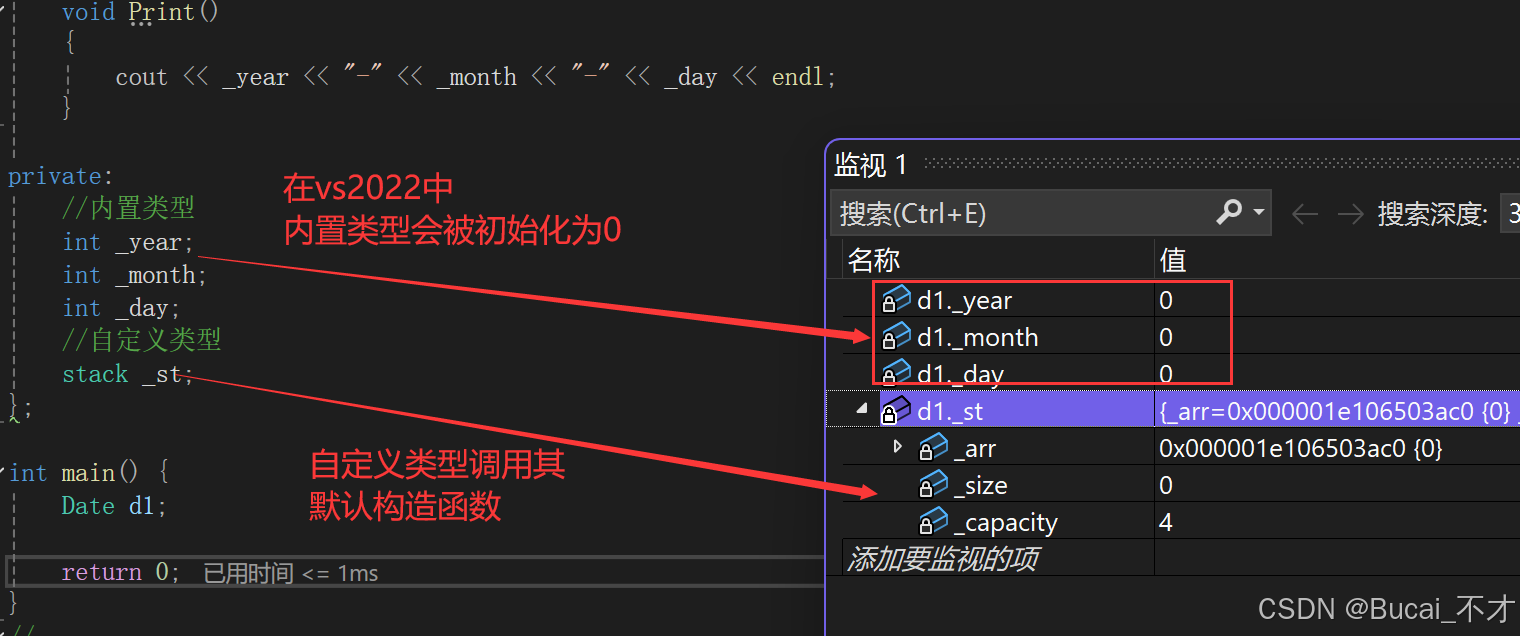Screen dimensions: 1520x636
Task: Open the search depth value box
Action: (1510, 214)
